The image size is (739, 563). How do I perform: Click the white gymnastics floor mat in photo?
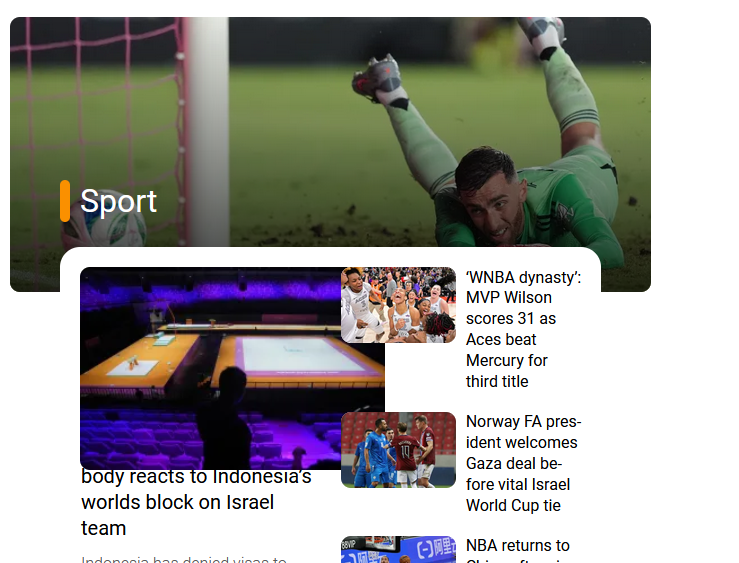coord(300,355)
